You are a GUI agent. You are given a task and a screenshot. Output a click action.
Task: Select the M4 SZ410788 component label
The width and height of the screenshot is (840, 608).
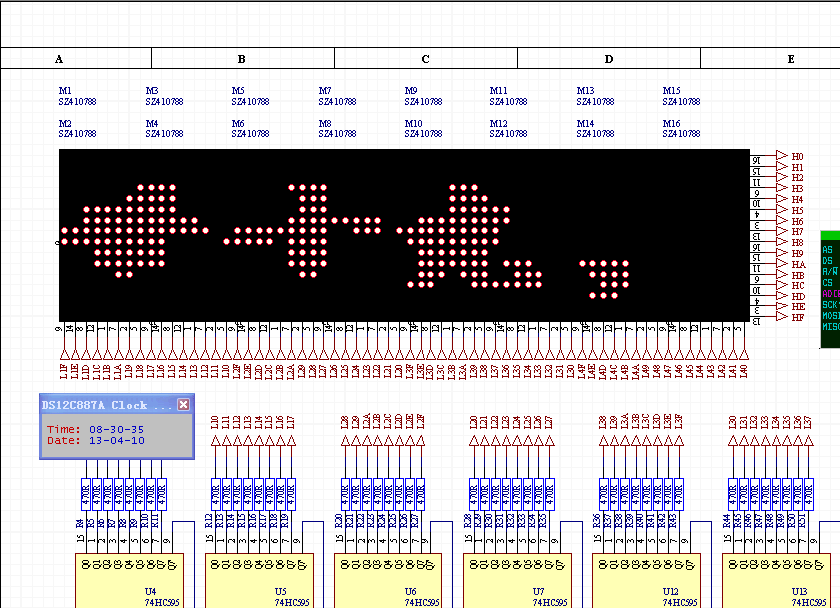click(164, 129)
